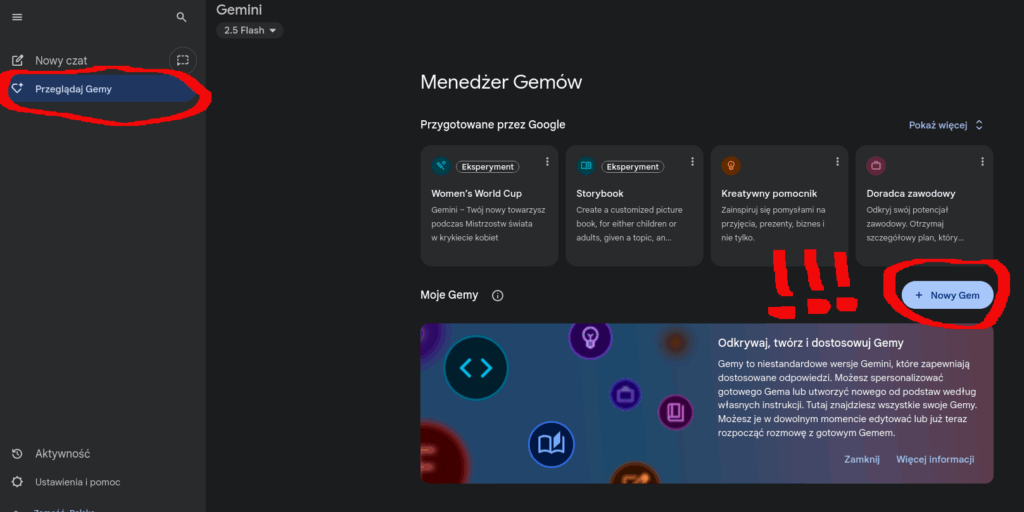
Task: Open the hamburger main menu
Action: 17,17
